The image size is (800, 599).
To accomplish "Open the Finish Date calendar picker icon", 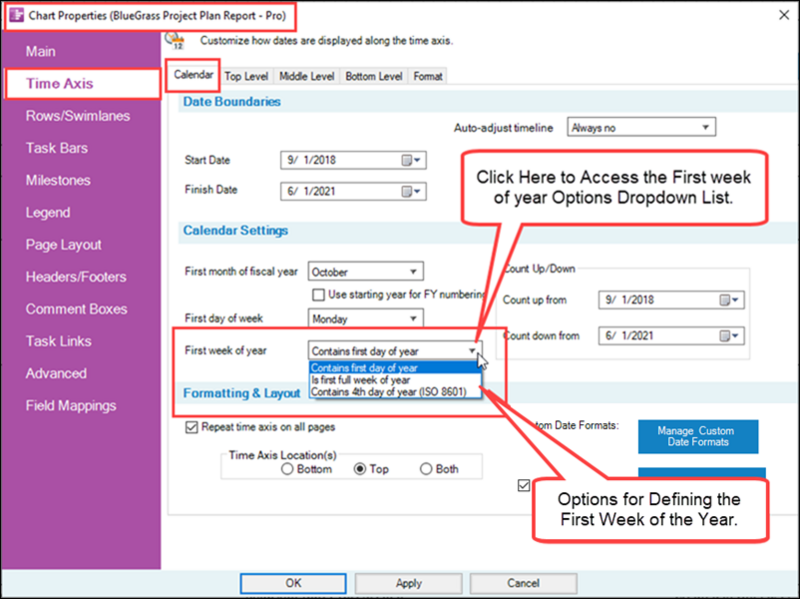I will [411, 192].
